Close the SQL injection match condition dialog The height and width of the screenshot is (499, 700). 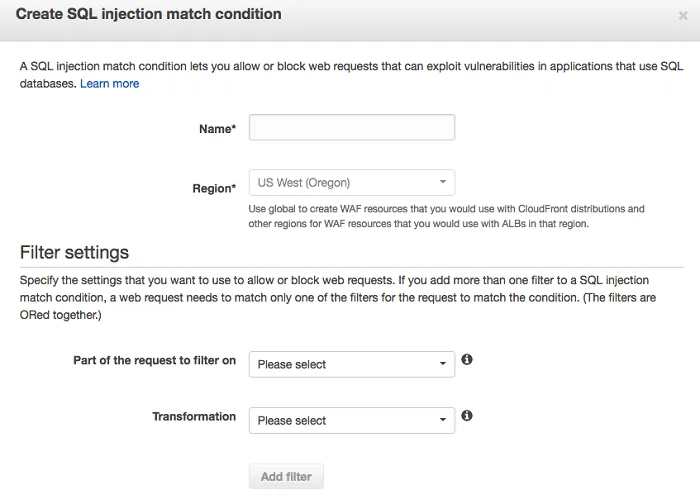683,16
